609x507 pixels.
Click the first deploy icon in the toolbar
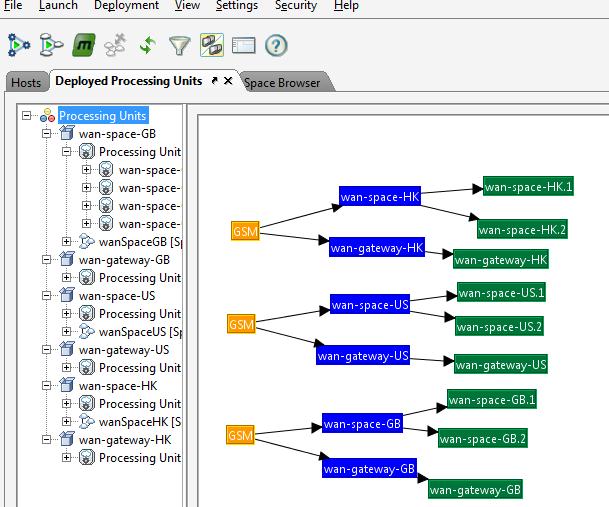coord(19,45)
